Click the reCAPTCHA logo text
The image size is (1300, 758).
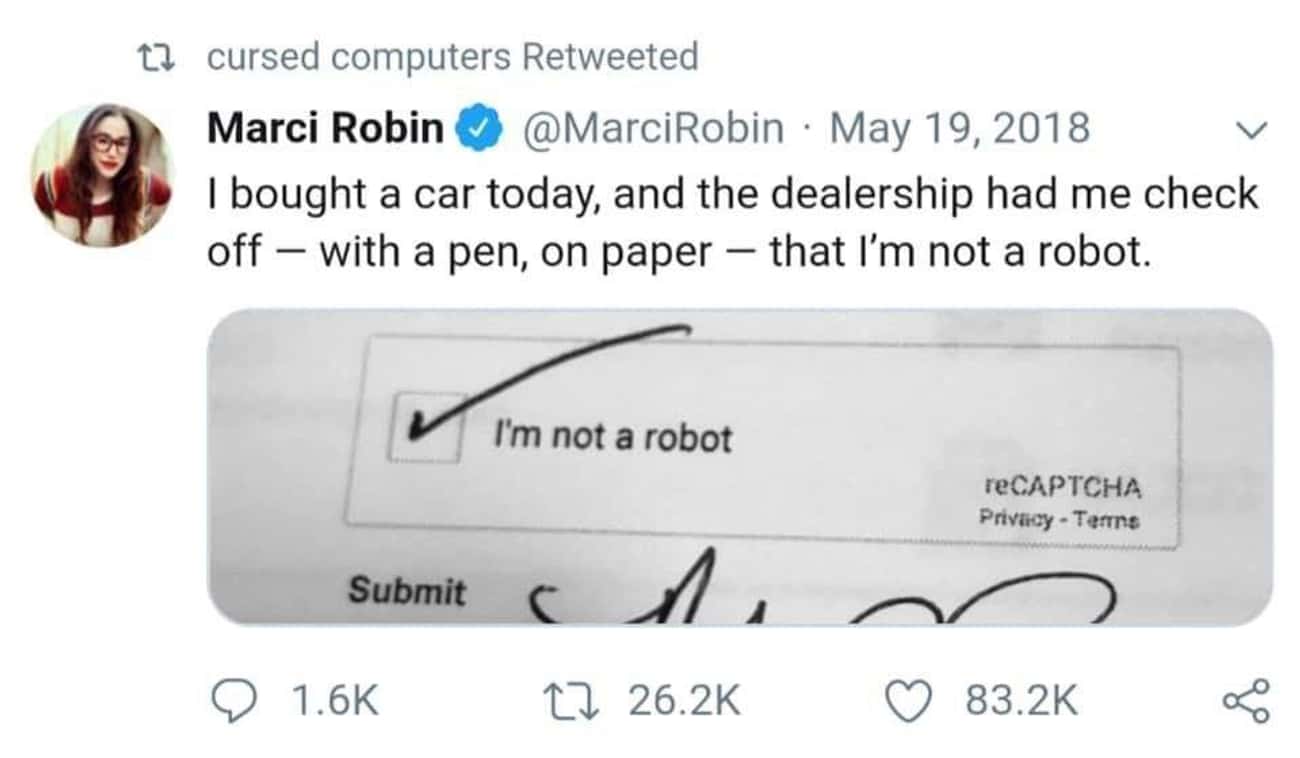coord(1062,487)
